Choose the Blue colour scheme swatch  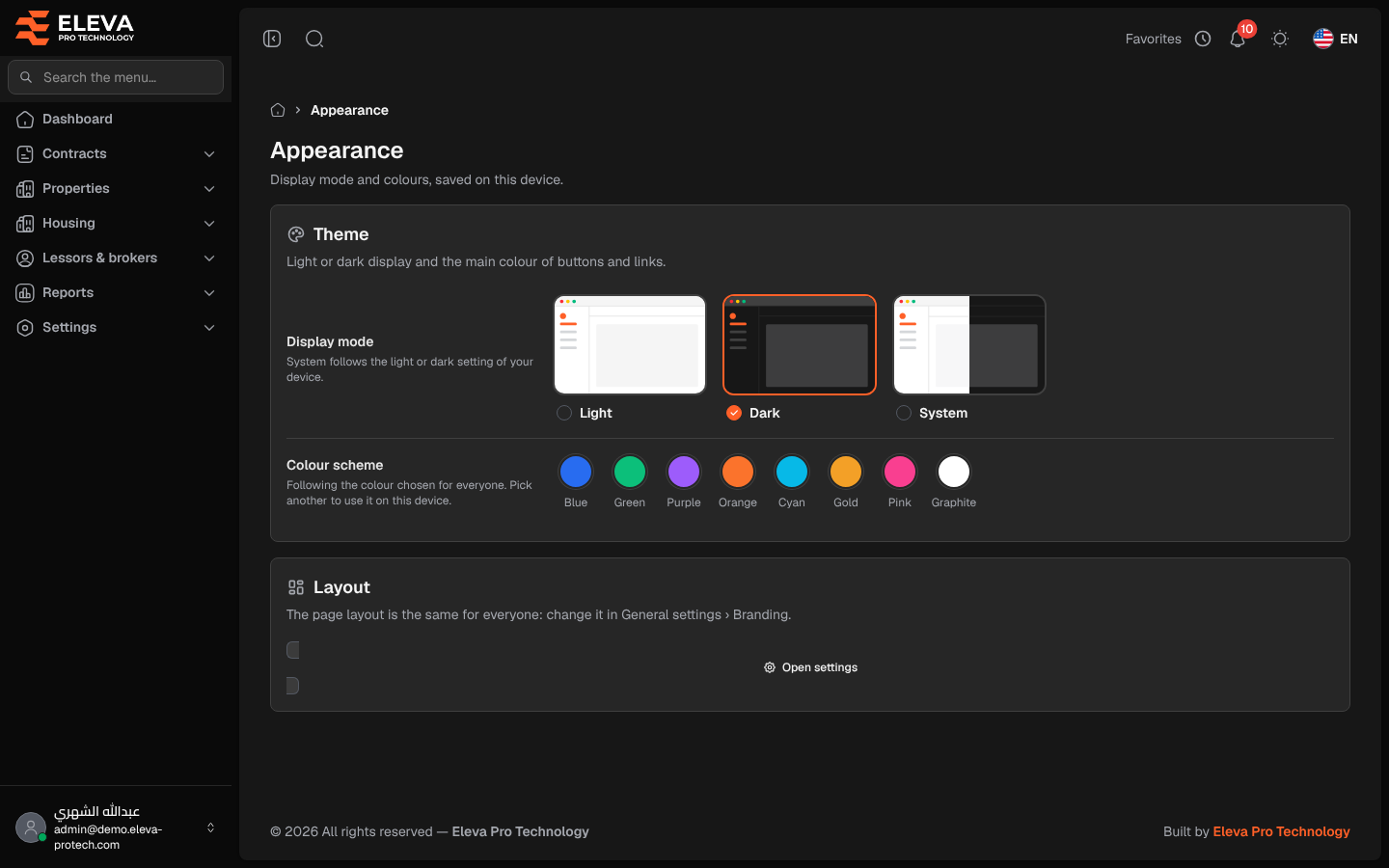coord(576,472)
